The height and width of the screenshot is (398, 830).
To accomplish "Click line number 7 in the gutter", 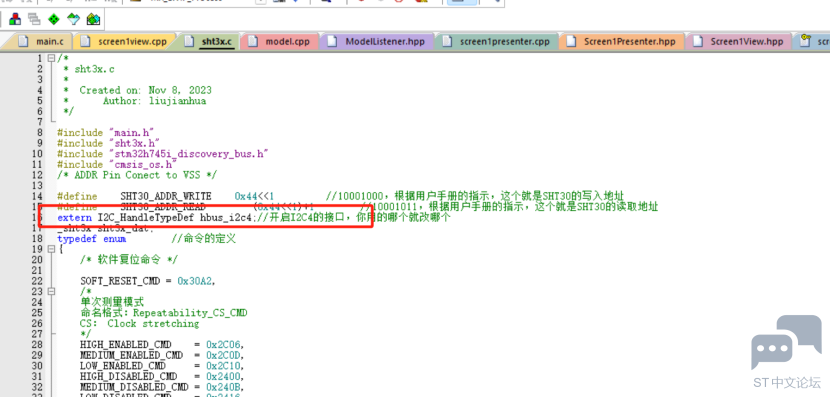I will point(40,122).
